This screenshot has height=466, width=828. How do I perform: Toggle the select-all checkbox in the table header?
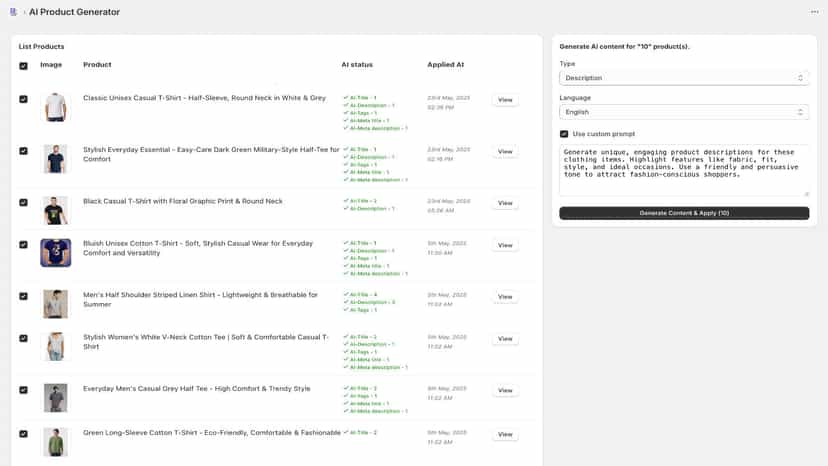pyautogui.click(x=23, y=66)
